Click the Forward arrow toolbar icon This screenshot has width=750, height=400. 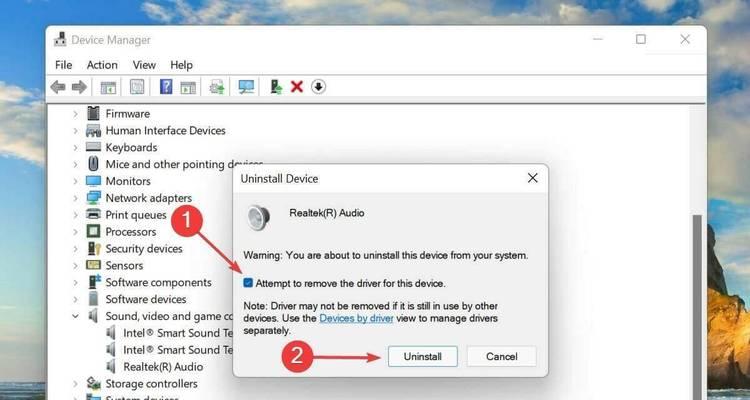(79, 87)
